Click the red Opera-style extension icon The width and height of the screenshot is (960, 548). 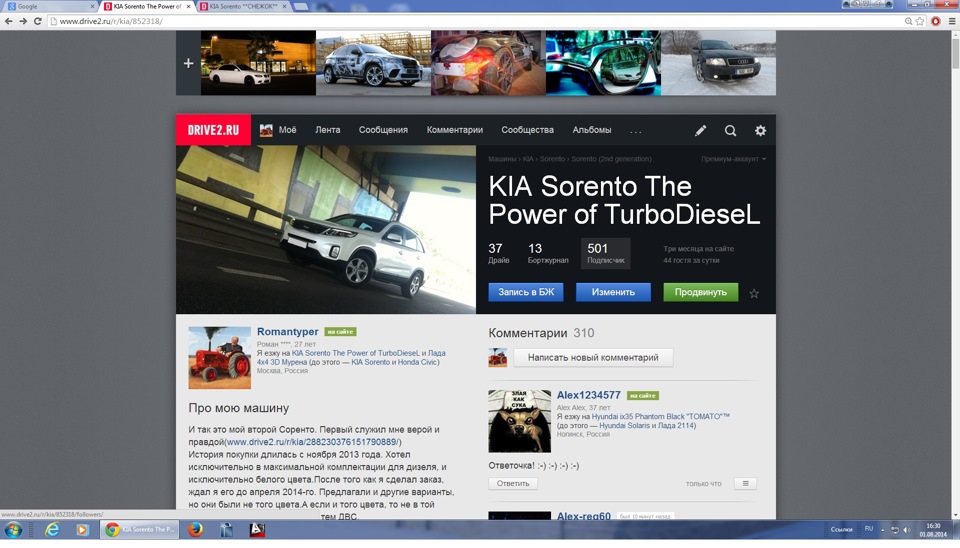click(x=936, y=21)
